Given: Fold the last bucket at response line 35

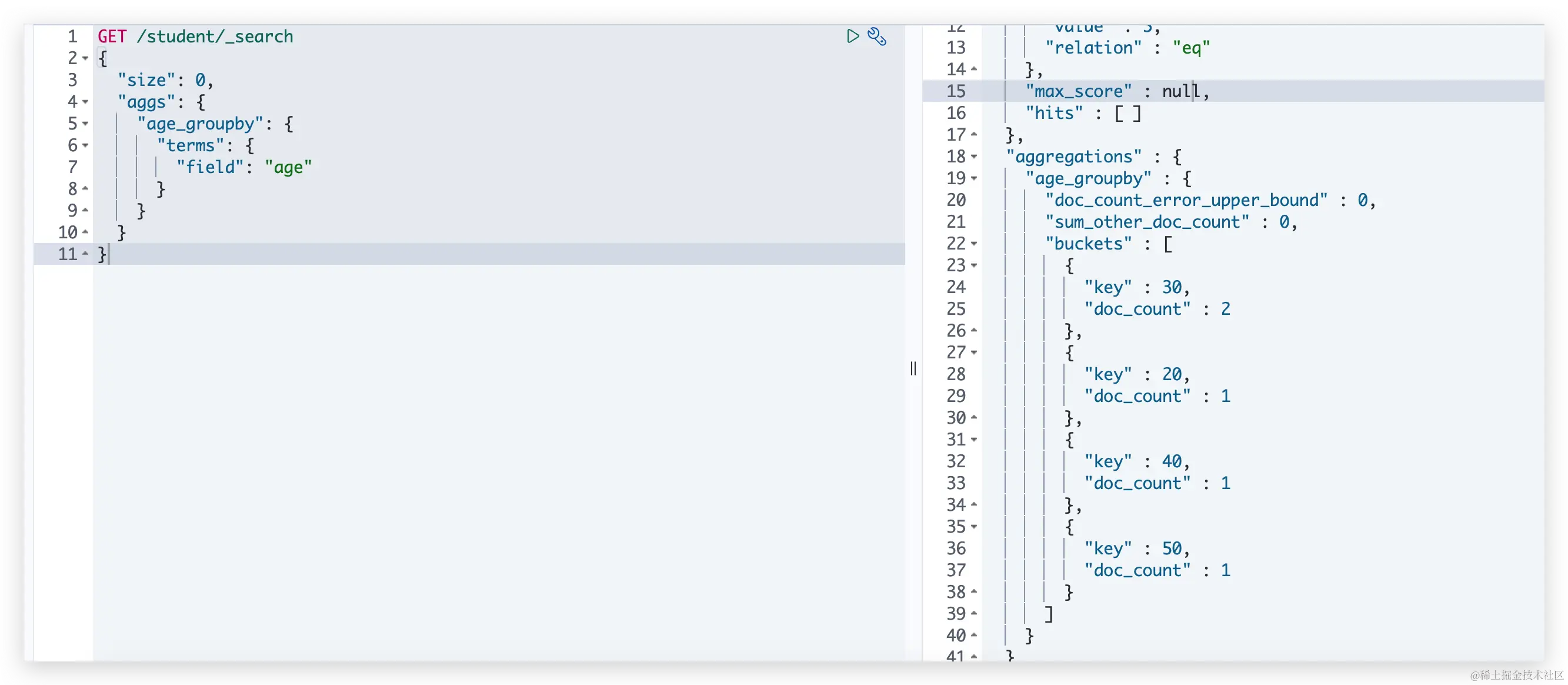Looking at the screenshot, I should point(974,527).
